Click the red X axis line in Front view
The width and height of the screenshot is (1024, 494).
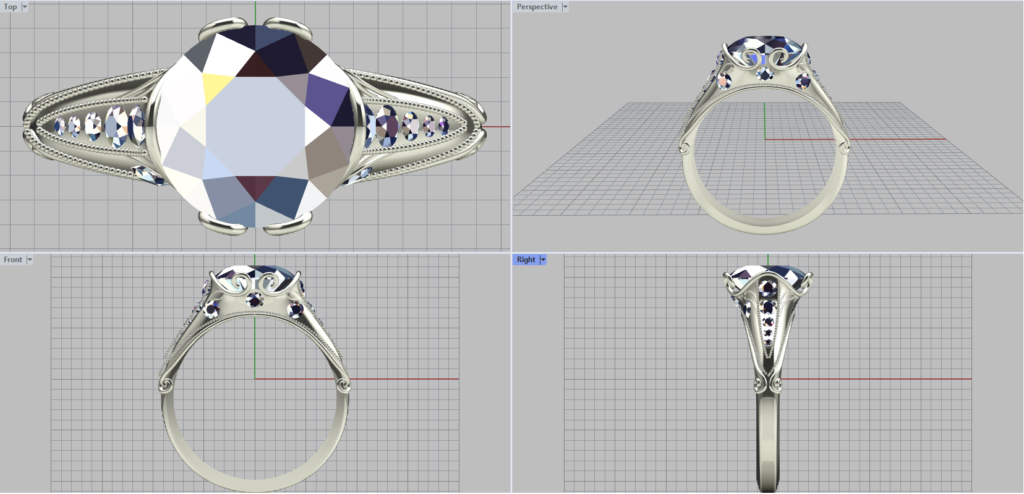pyautogui.click(x=400, y=379)
